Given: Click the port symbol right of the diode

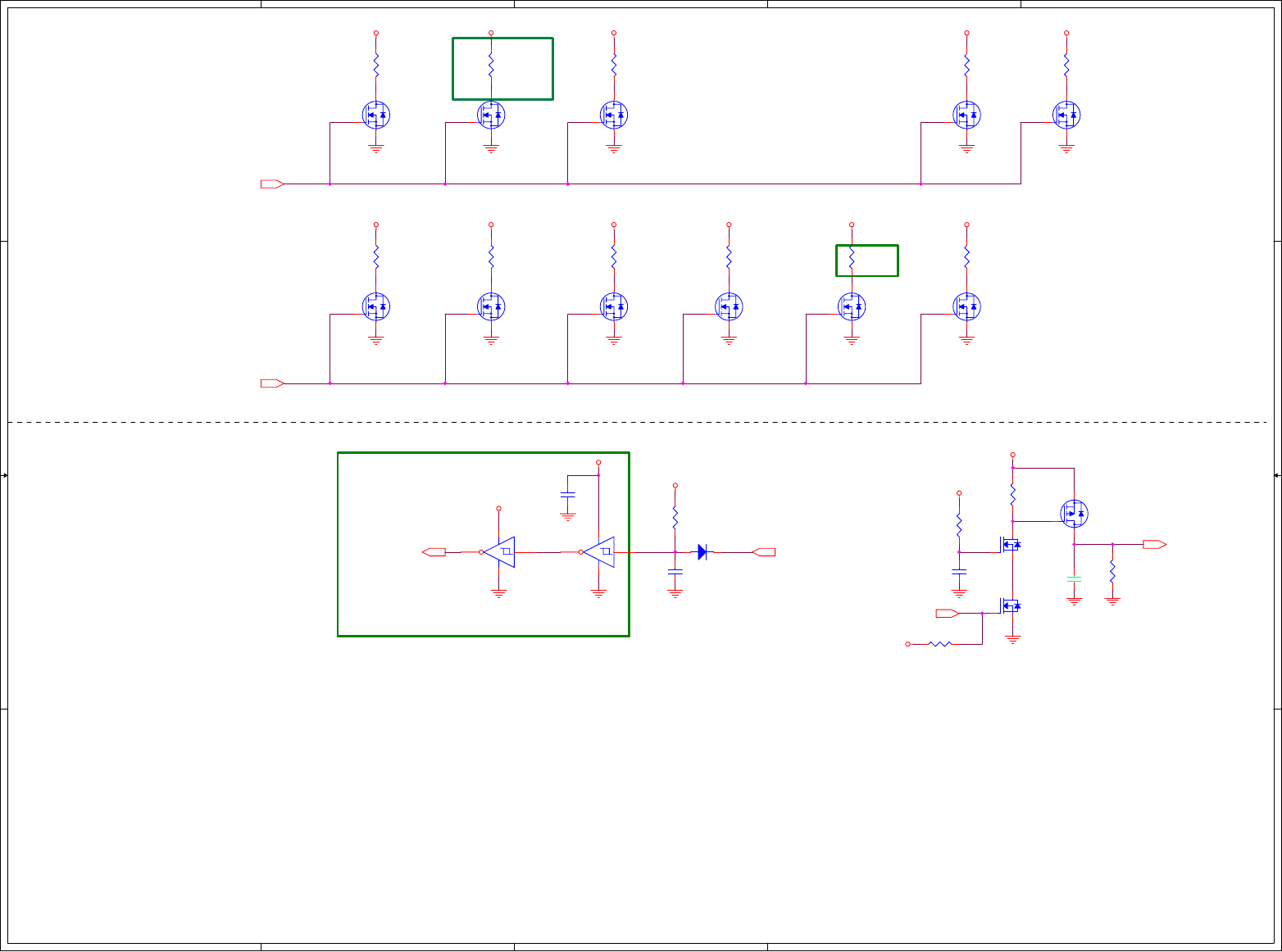Looking at the screenshot, I should tap(763, 552).
